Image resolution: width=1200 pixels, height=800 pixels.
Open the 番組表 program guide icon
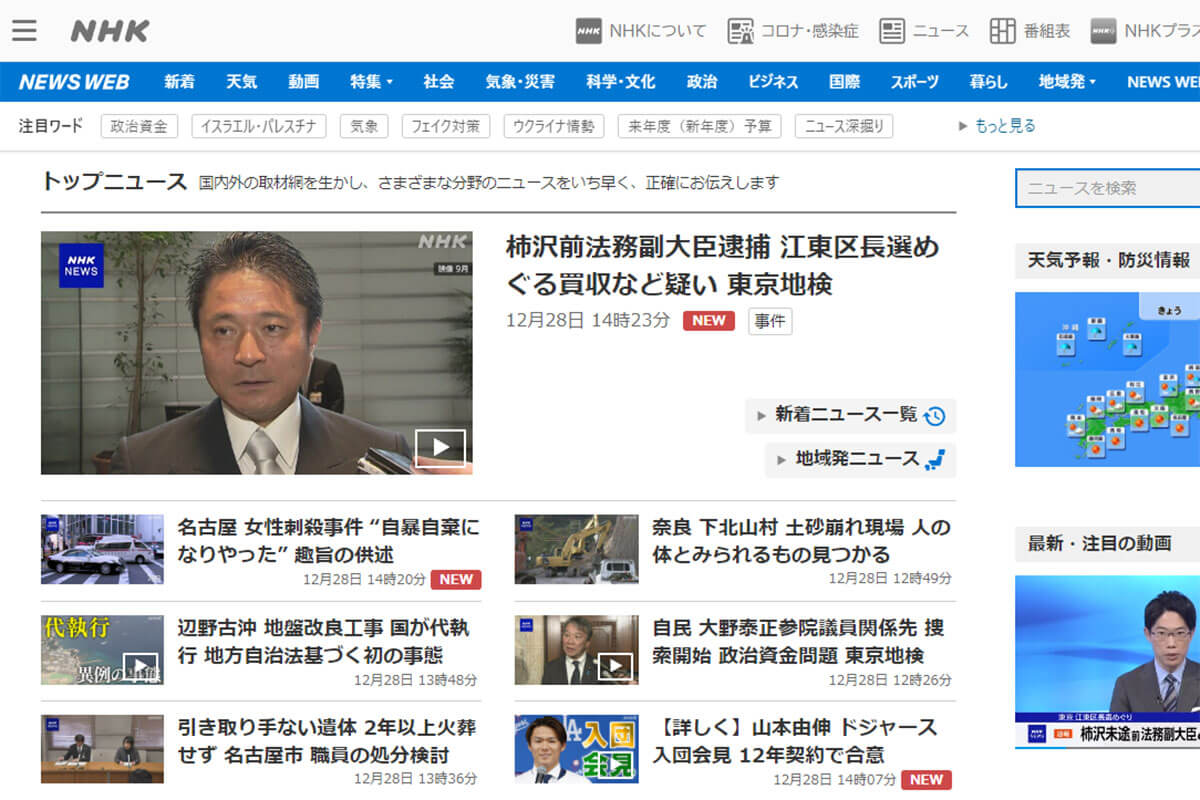click(x=1003, y=31)
